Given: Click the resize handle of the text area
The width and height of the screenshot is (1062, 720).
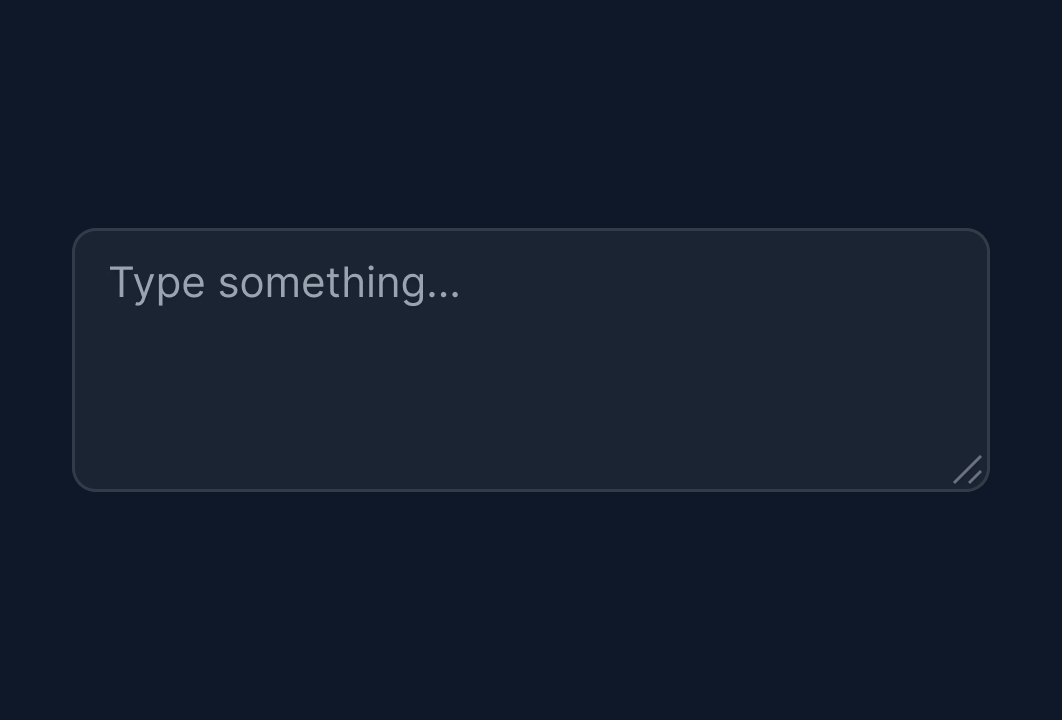Looking at the screenshot, I should [x=968, y=470].
